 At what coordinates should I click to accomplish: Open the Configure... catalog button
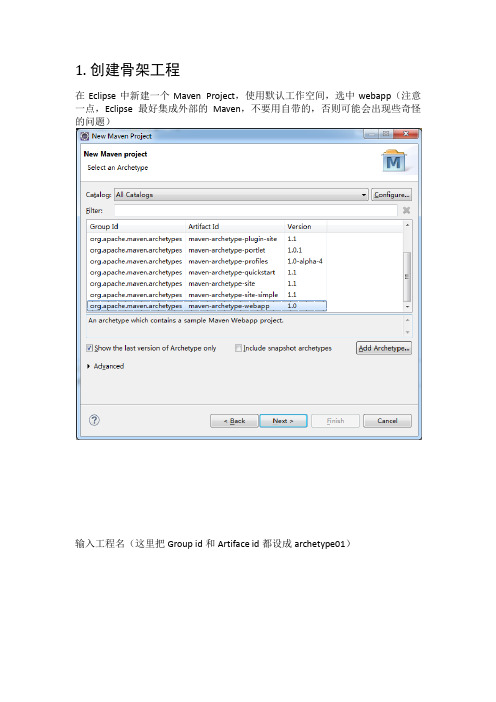coord(391,195)
